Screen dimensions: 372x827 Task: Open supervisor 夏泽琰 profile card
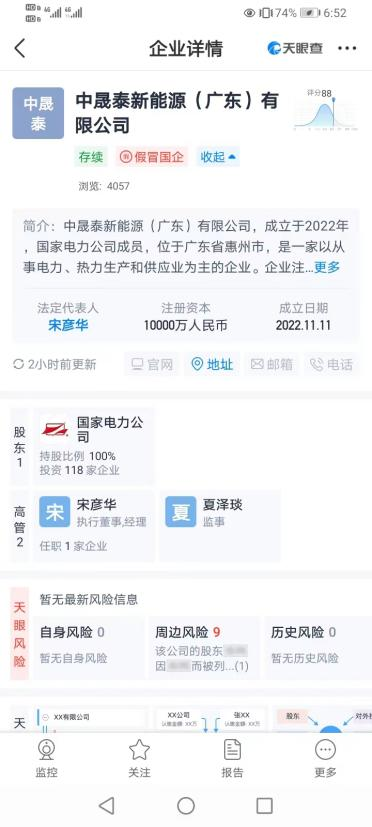point(220,526)
